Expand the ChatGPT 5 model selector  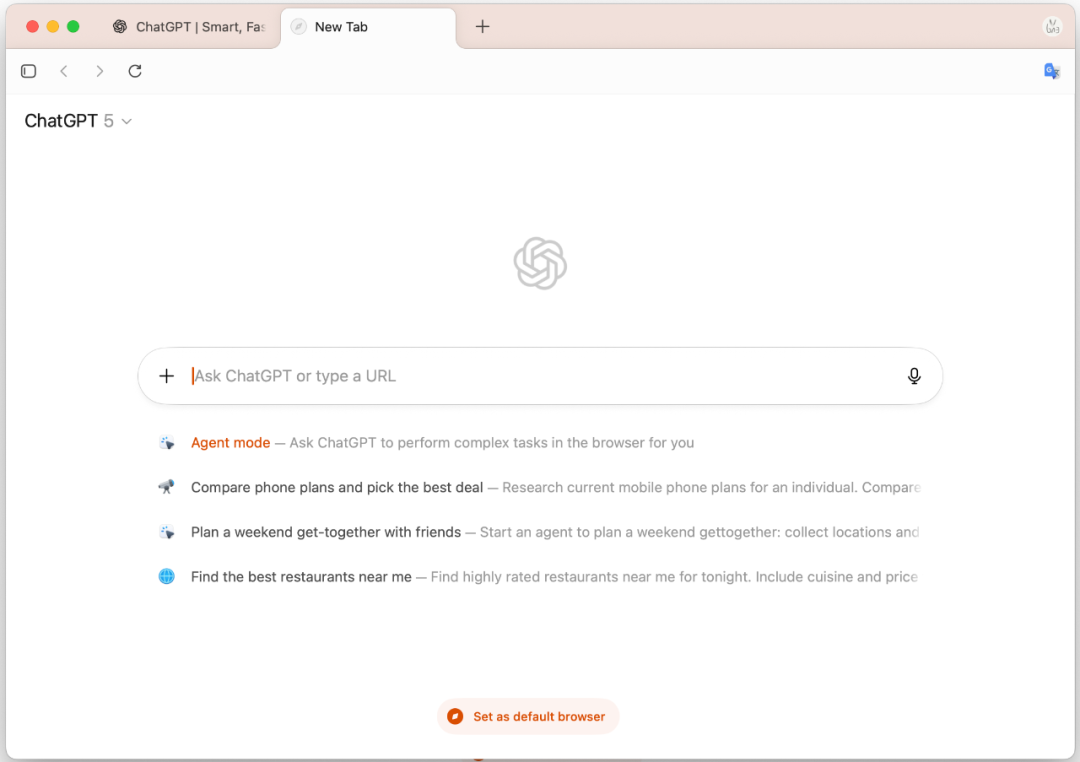(78, 121)
